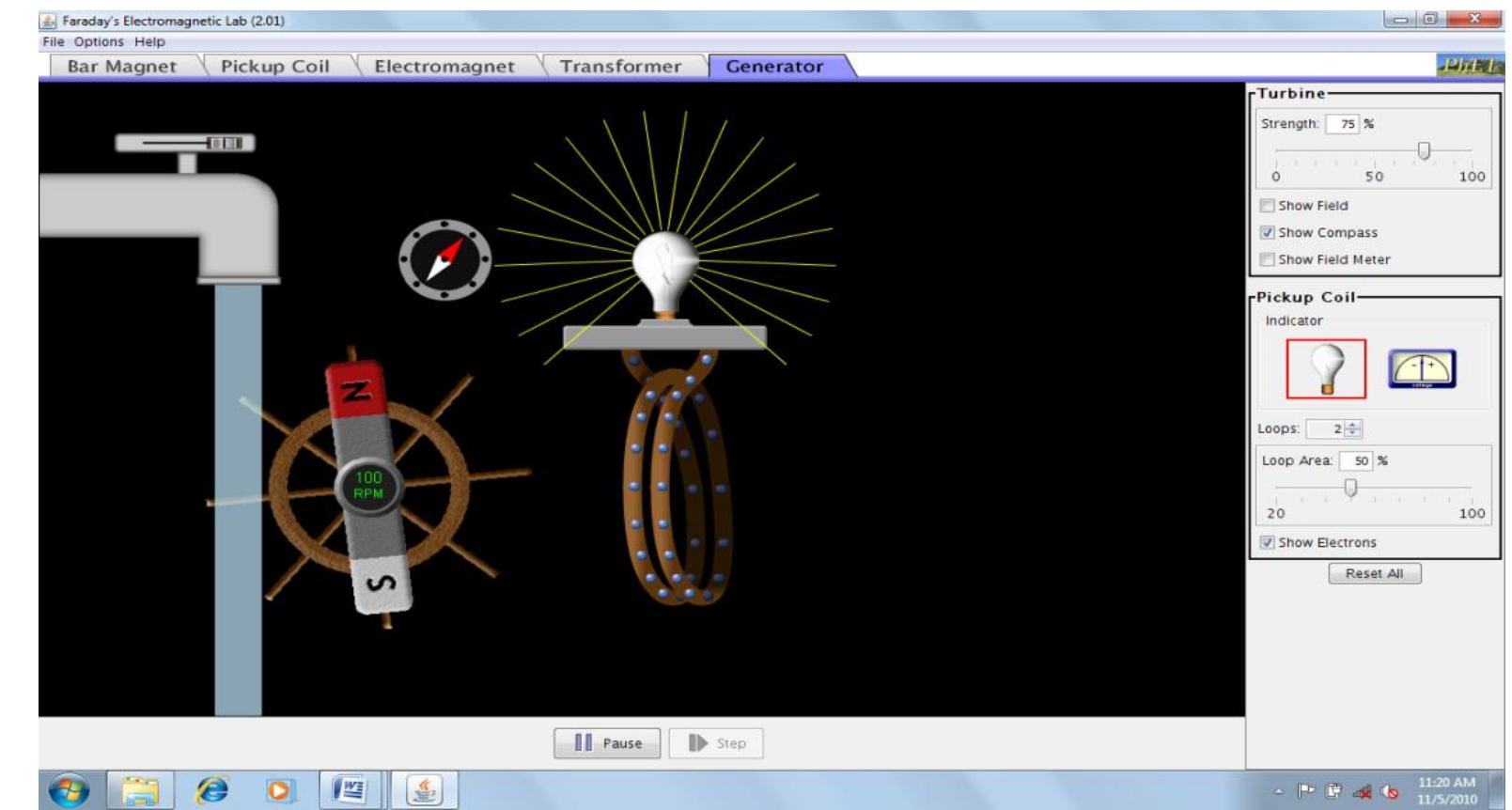This screenshot has width=1512, height=810.
Task: Click the glowing light bulb above the coil
Action: click(665, 273)
